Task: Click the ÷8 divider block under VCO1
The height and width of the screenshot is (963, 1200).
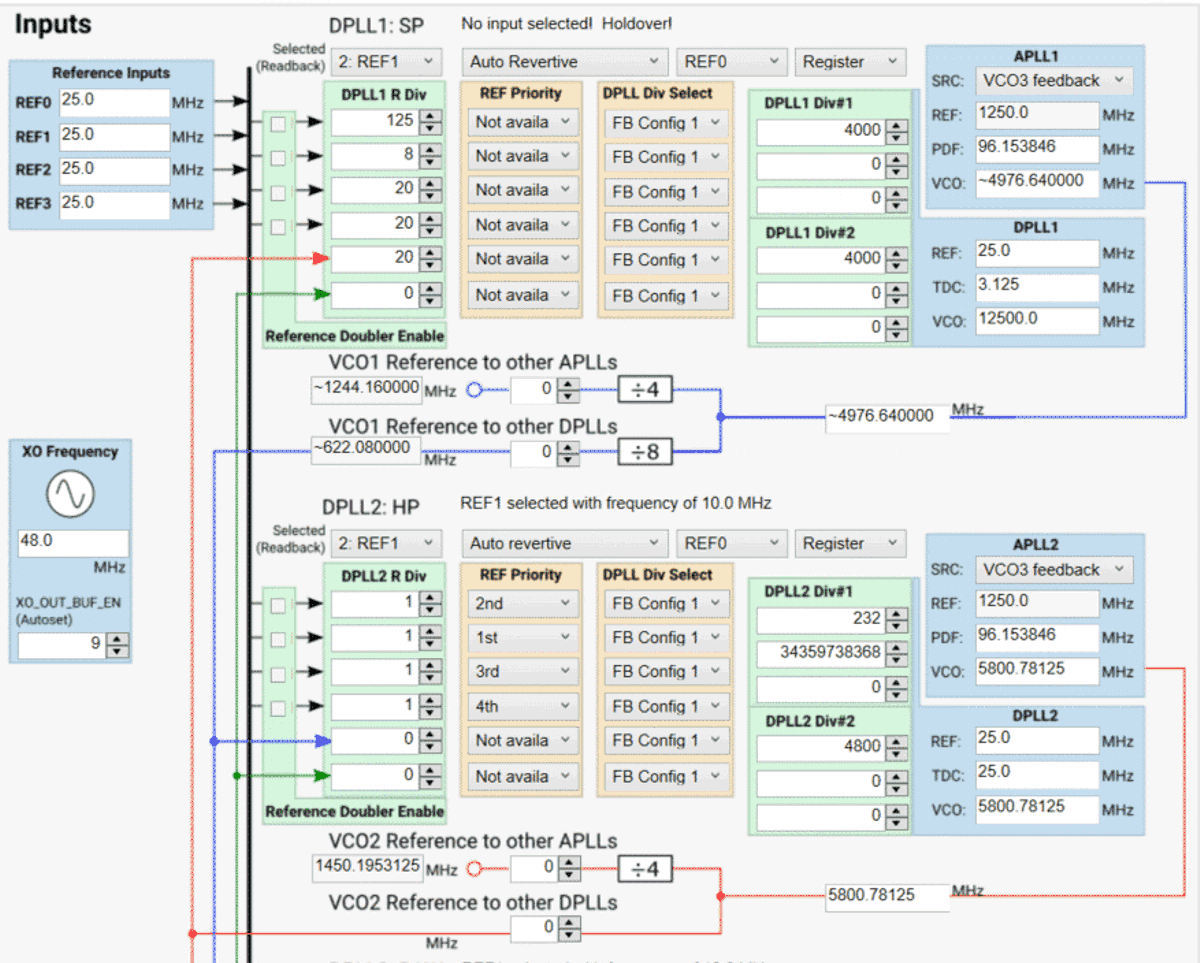Action: 644,452
